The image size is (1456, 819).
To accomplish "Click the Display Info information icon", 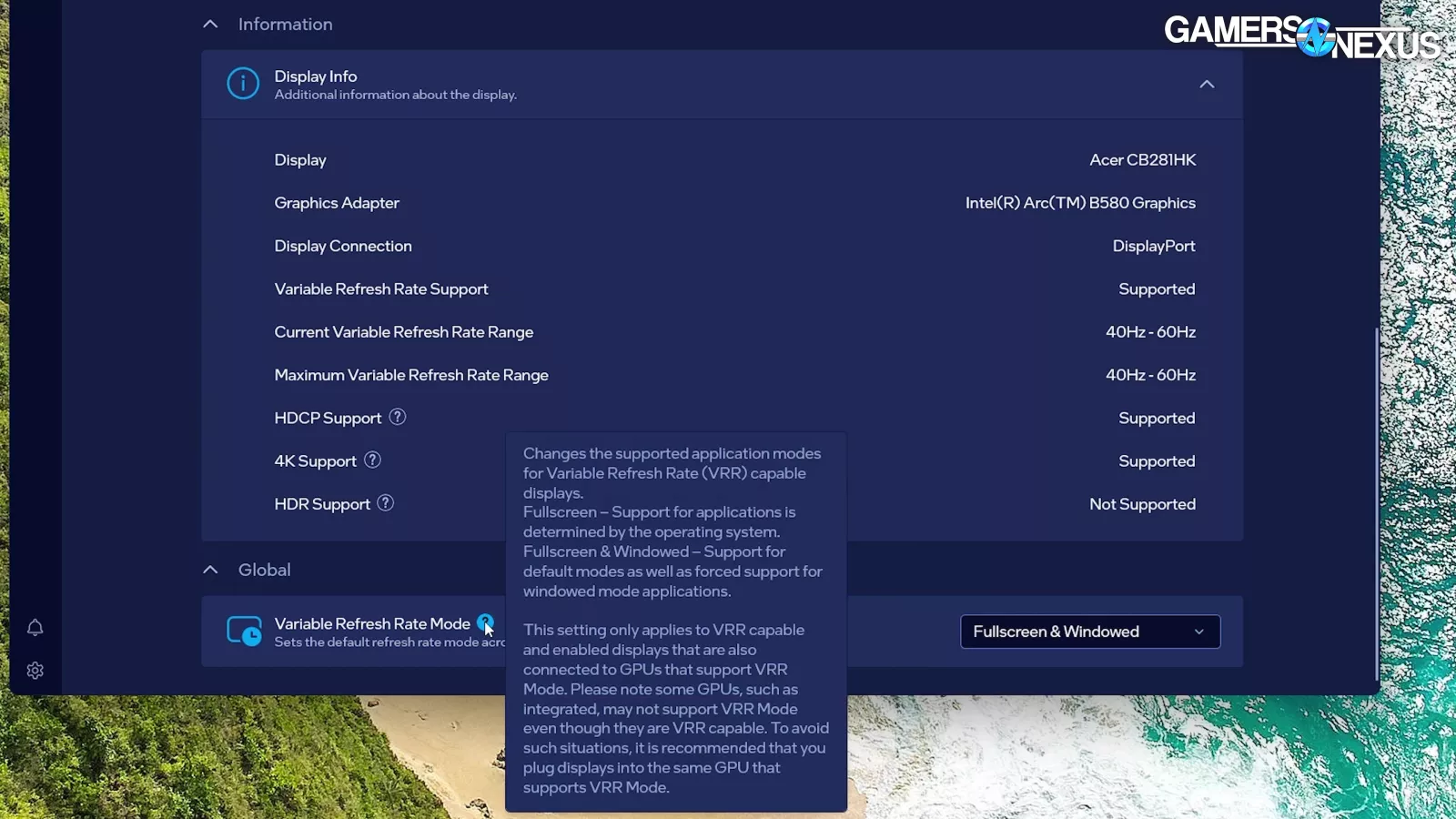I will pos(242,83).
